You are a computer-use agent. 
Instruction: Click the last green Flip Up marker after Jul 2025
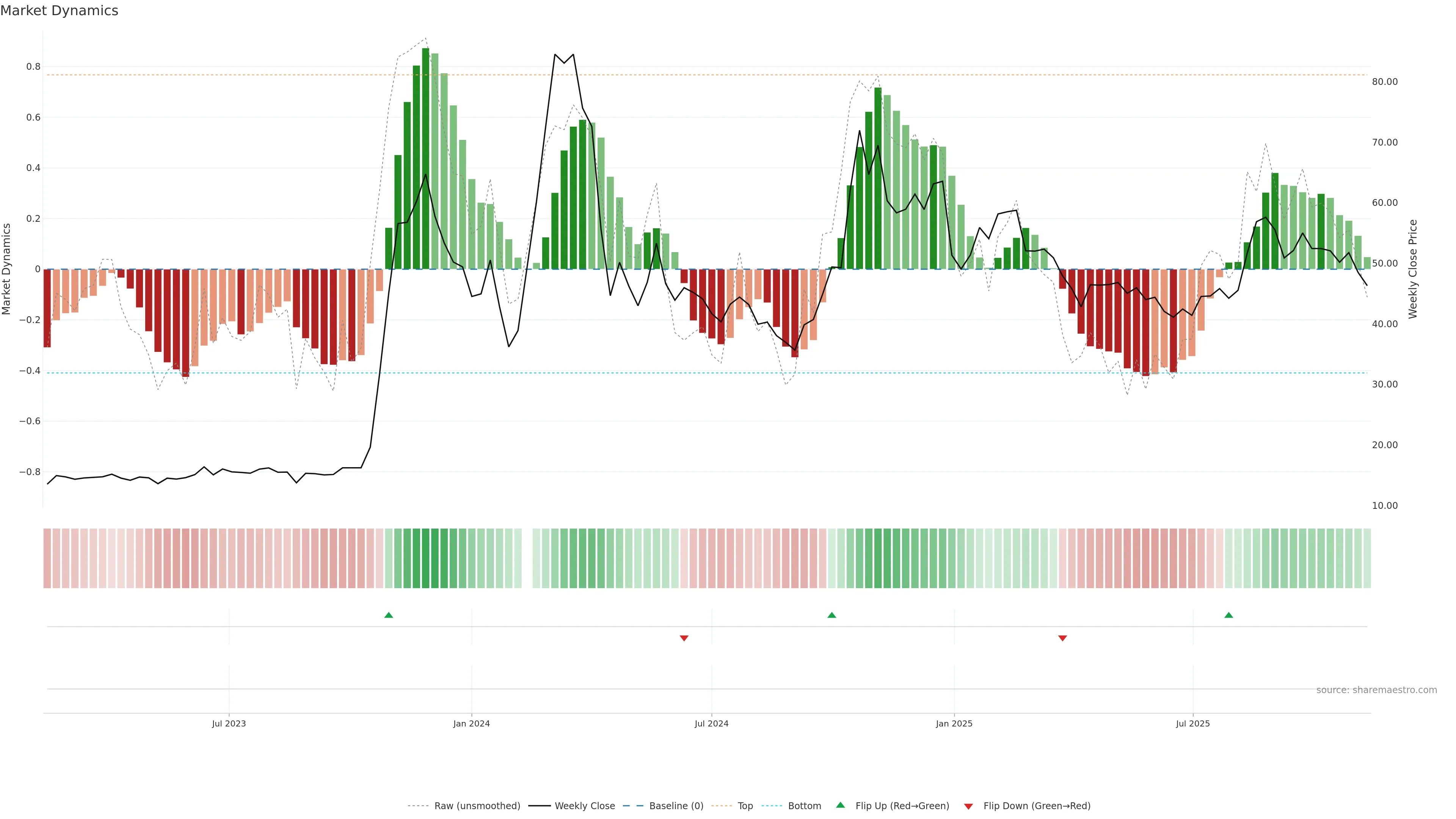pyautogui.click(x=1228, y=615)
